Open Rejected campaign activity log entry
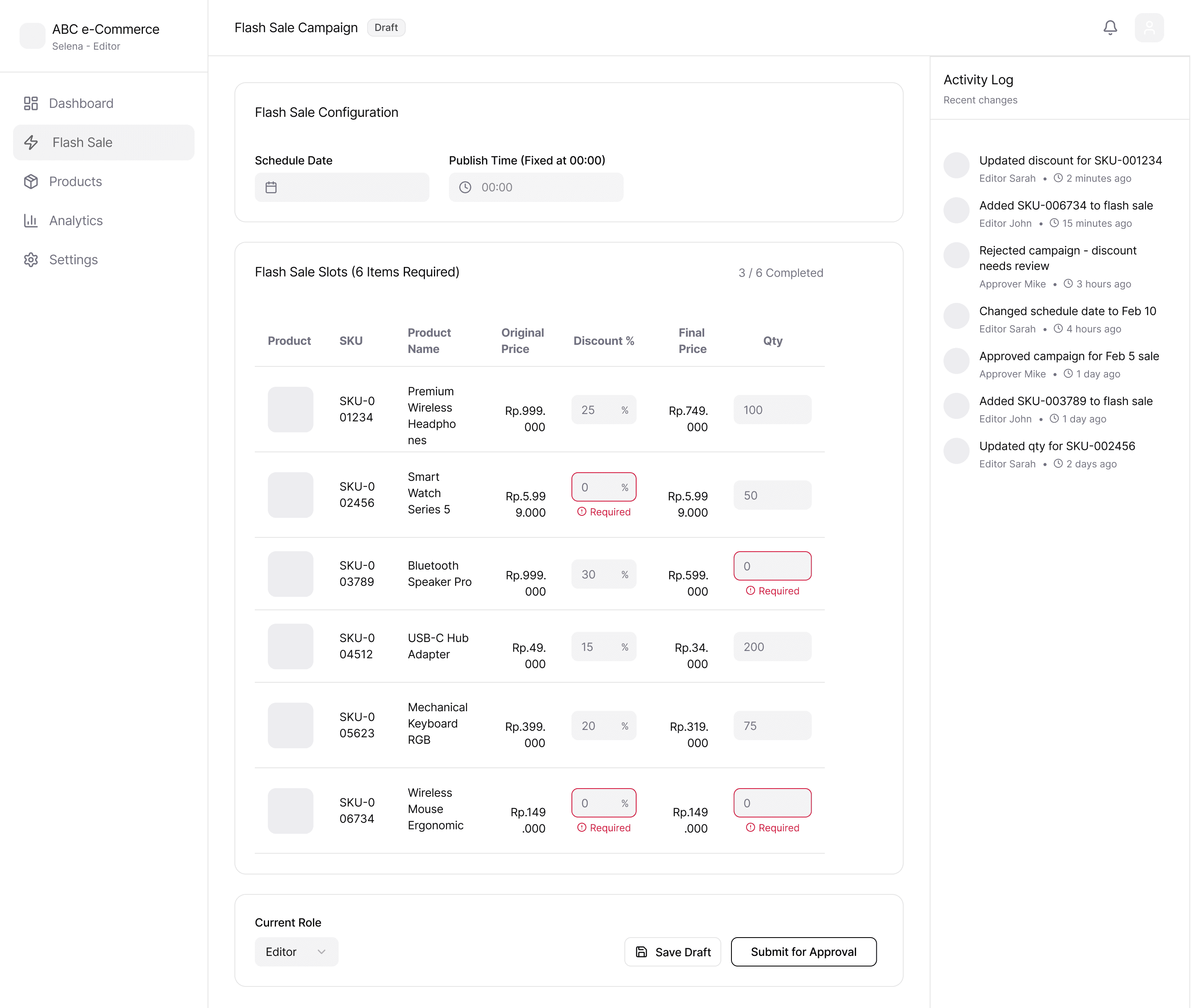 click(1057, 258)
